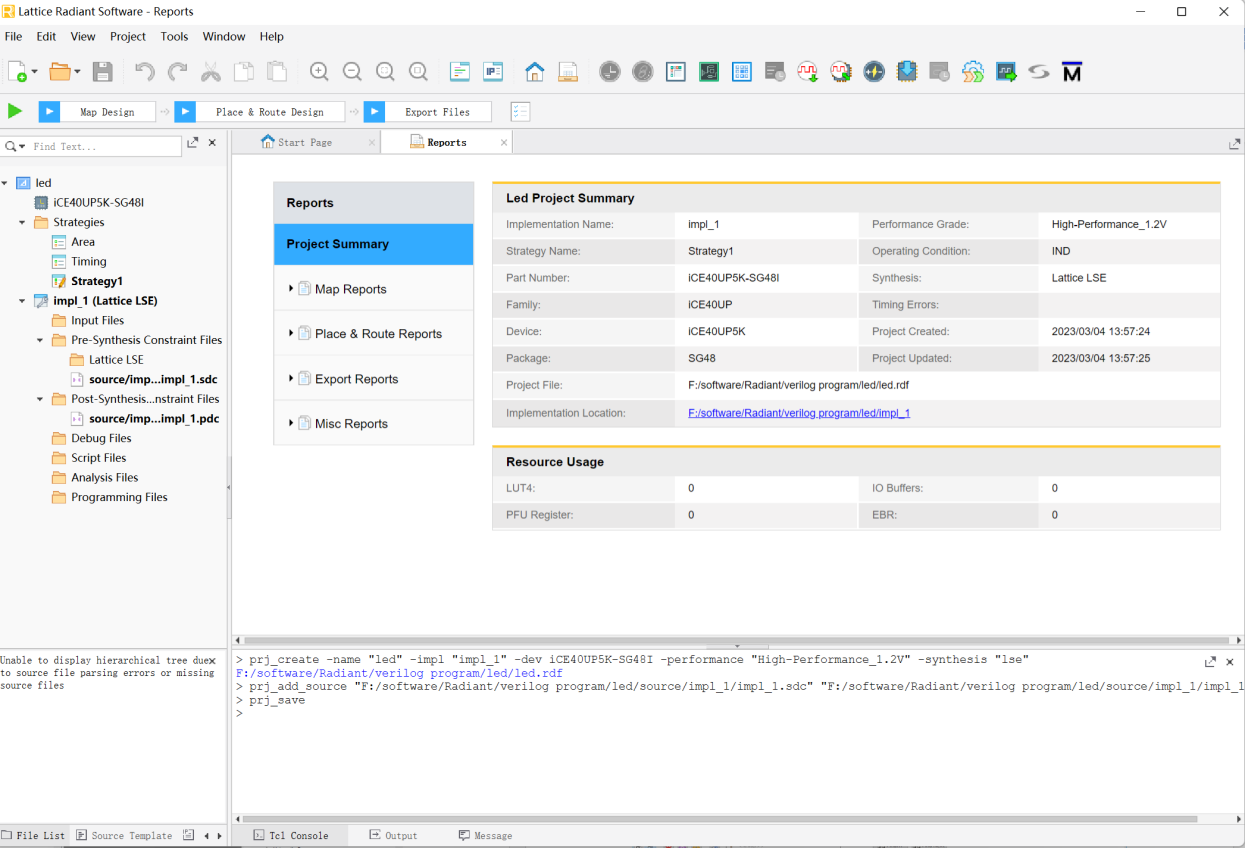Click the Export Files button

[x=427, y=112]
